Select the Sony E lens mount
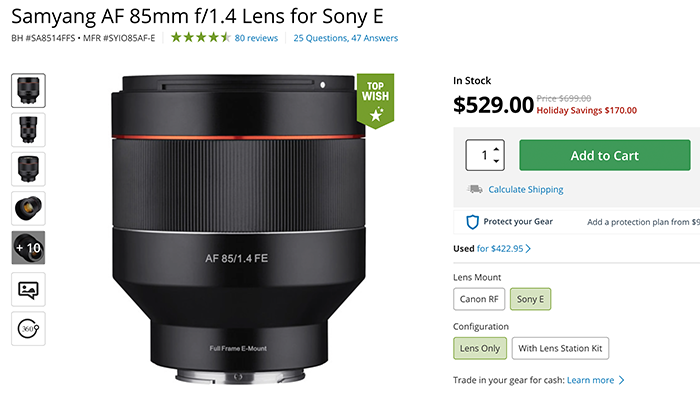700x395 pixels. (x=530, y=299)
